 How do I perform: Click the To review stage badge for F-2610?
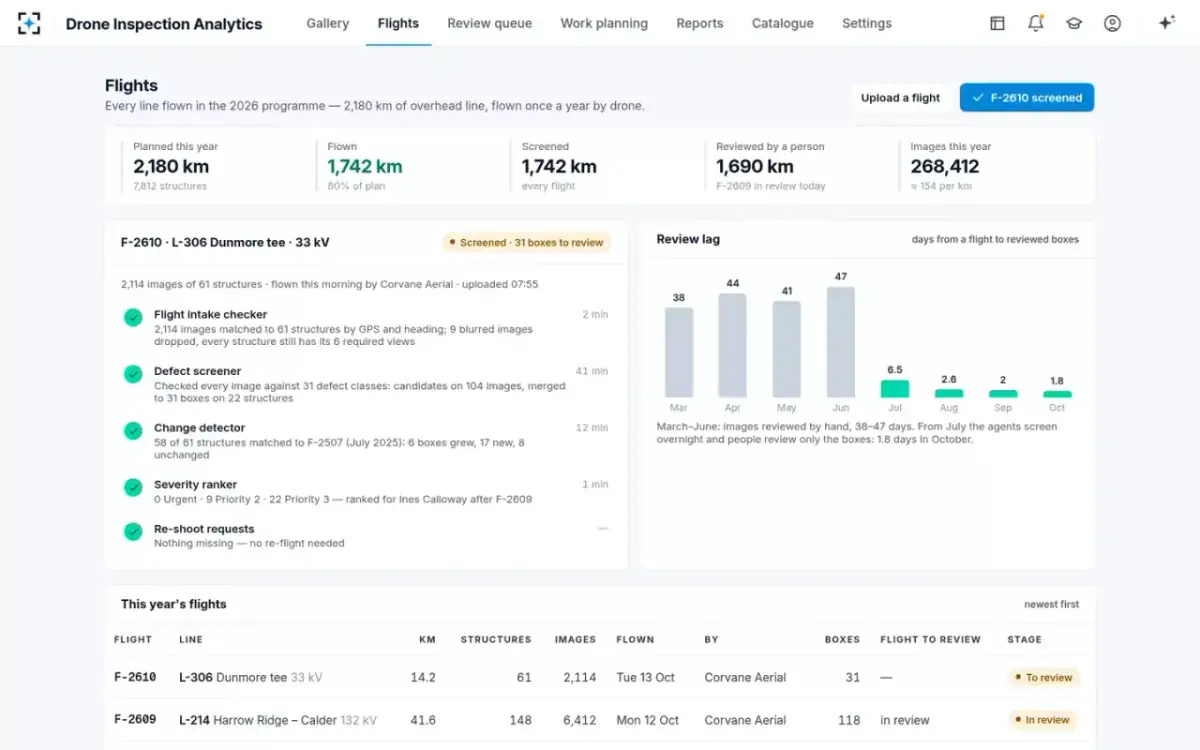click(x=1043, y=677)
